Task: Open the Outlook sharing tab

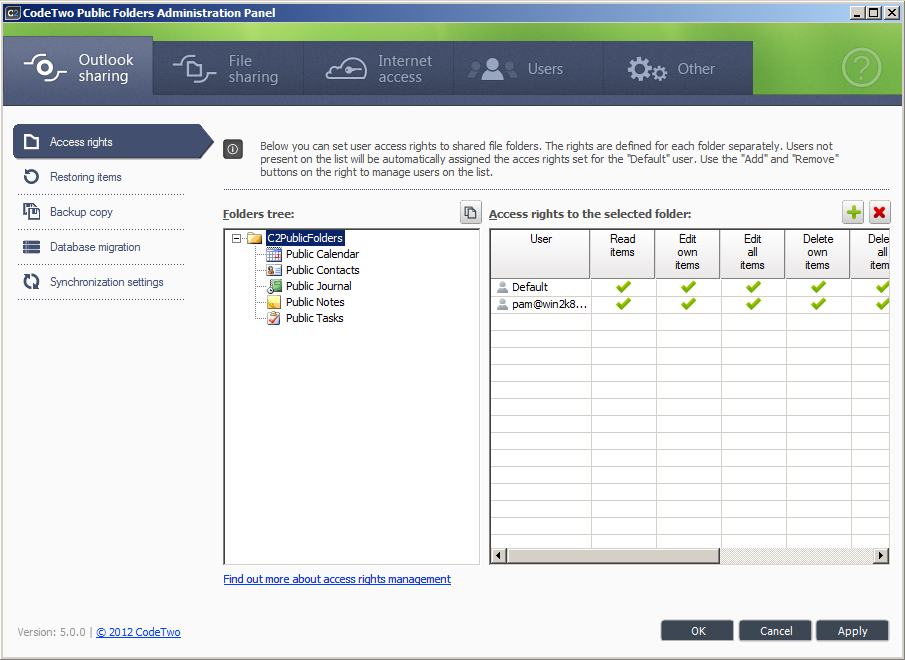Action: [78, 68]
